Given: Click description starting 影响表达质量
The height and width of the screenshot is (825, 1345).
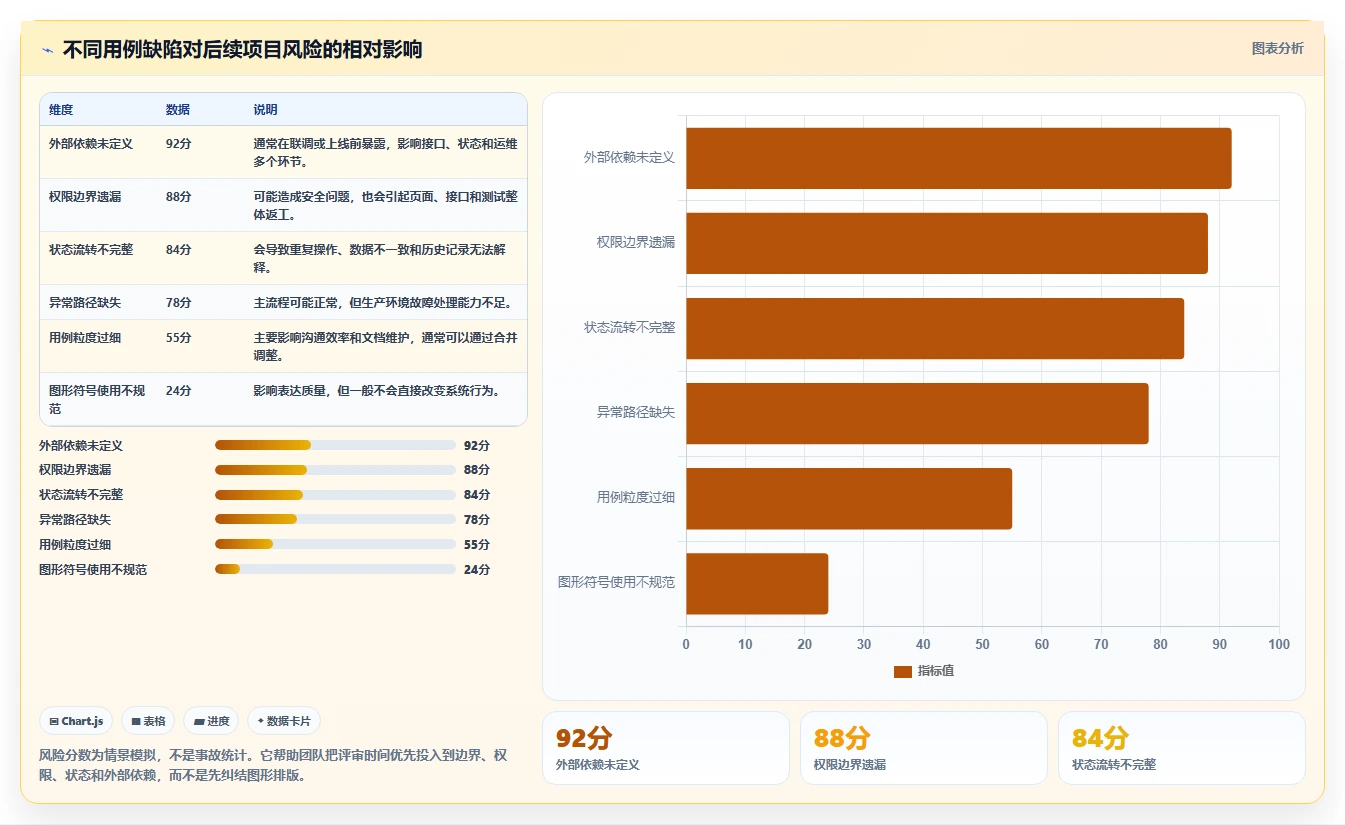Looking at the screenshot, I should click(377, 391).
